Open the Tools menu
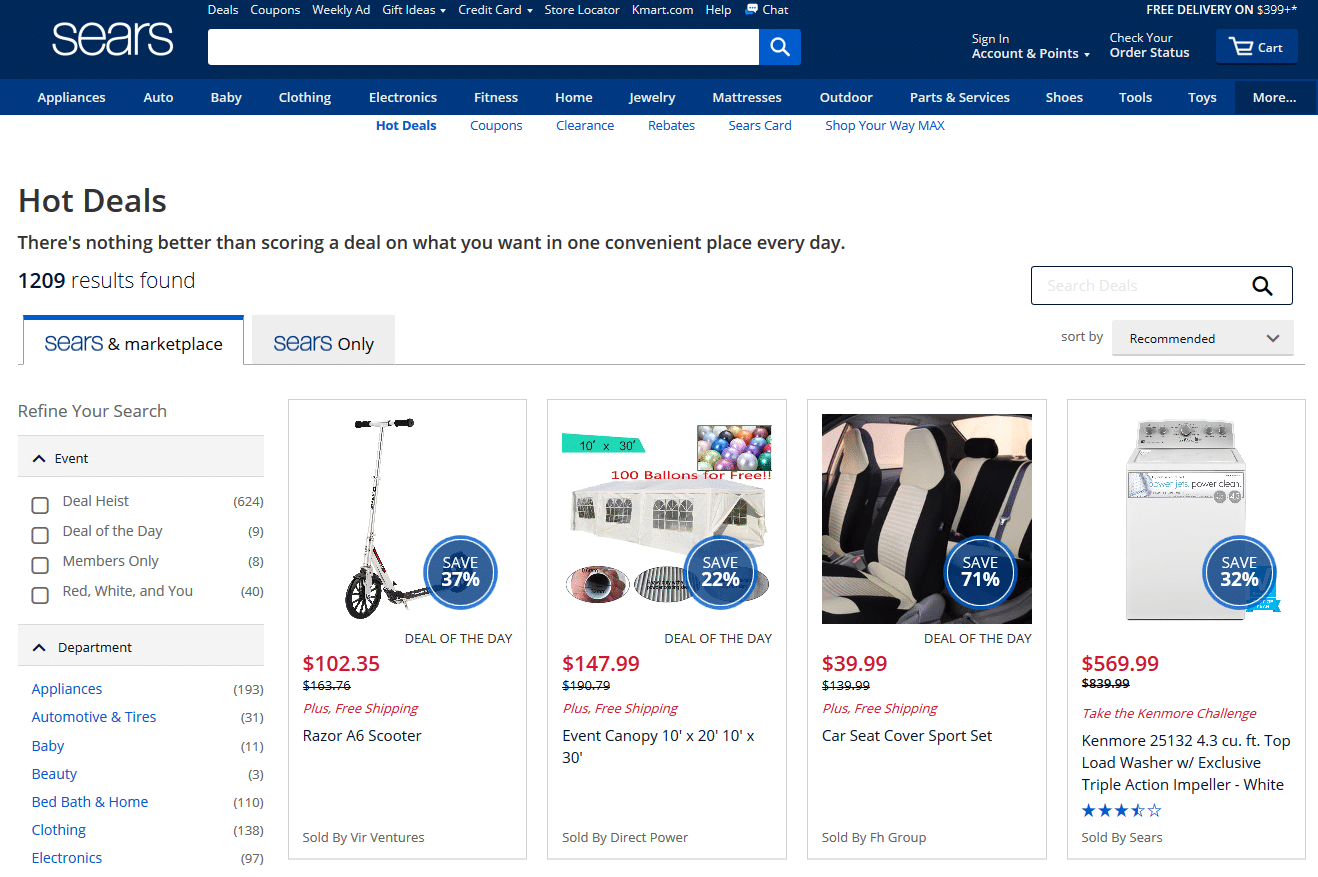 point(1136,97)
